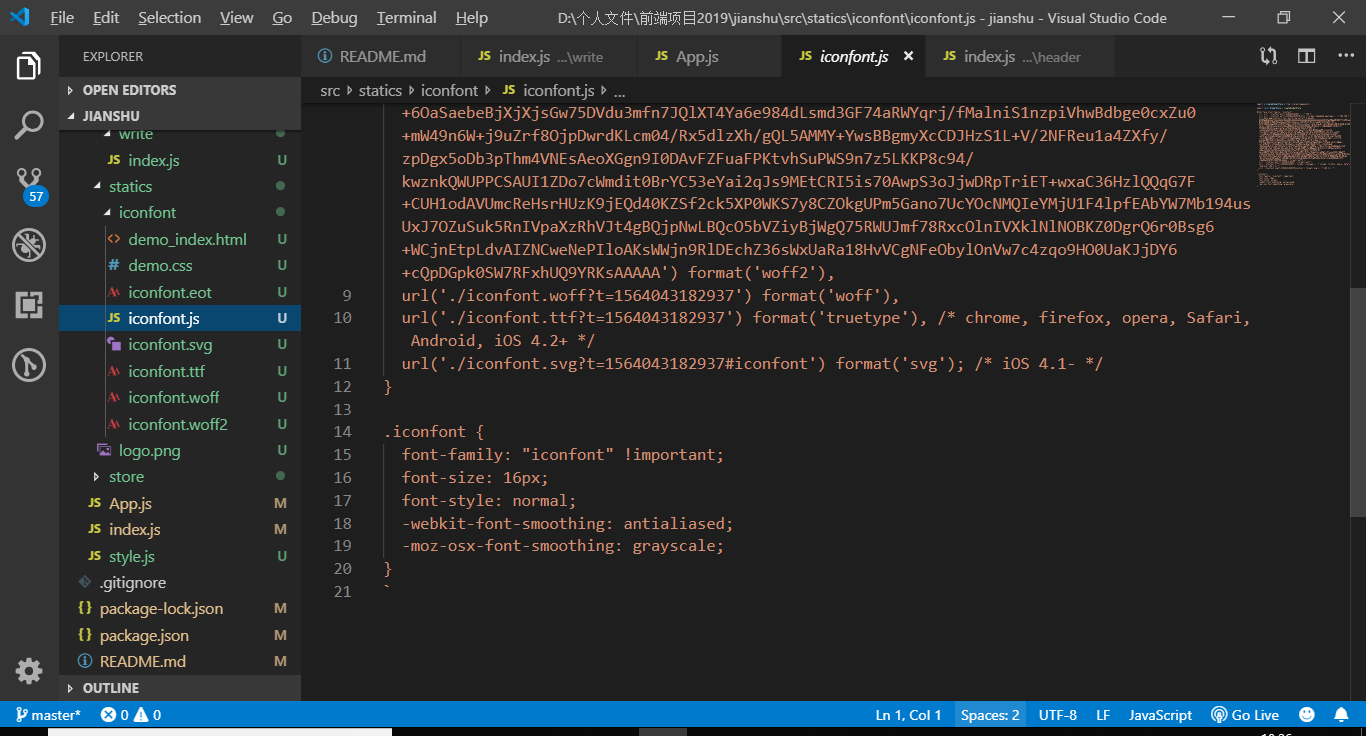This screenshot has height=736, width=1366.
Task: Open Source Control view with 57 badge
Action: 30,185
